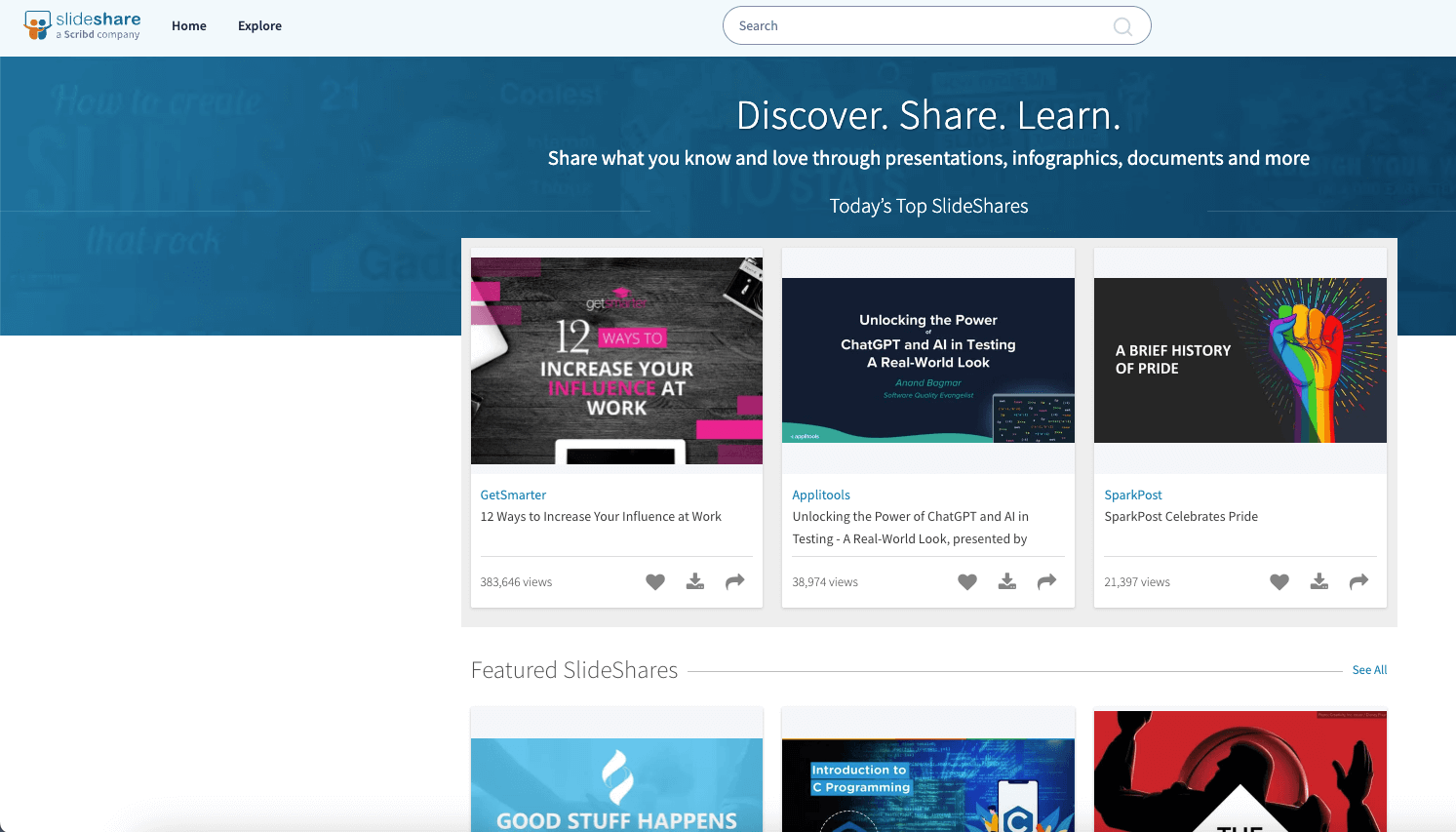Click the SlideShare logo
Screen dimensions: 1456x832
click(x=83, y=25)
